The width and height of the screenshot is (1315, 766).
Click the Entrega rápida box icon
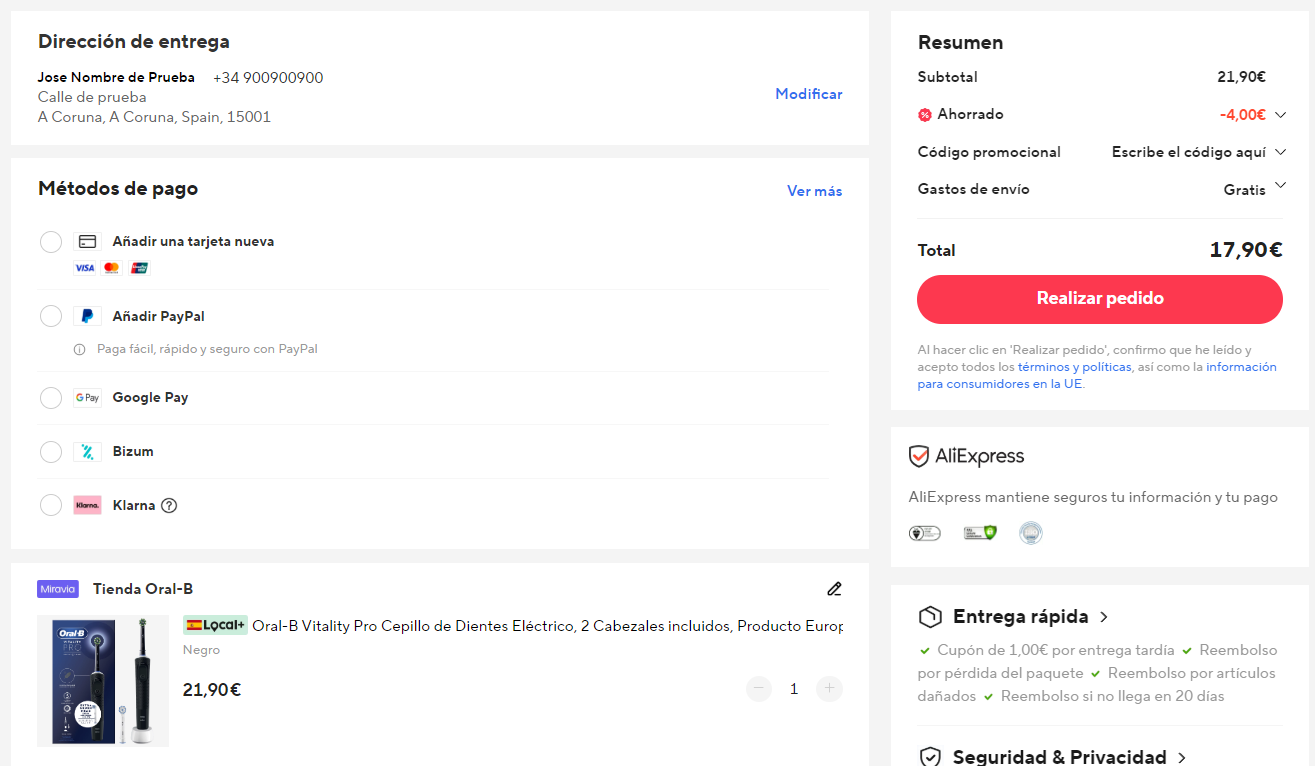[x=930, y=616]
